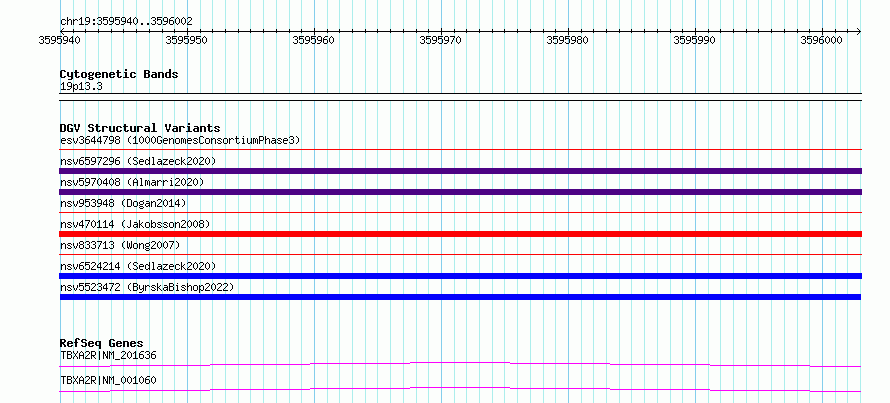Click the magenta line under TBXA2R|NM_001060
Screen dimensions: 890x403
click(x=460, y=389)
